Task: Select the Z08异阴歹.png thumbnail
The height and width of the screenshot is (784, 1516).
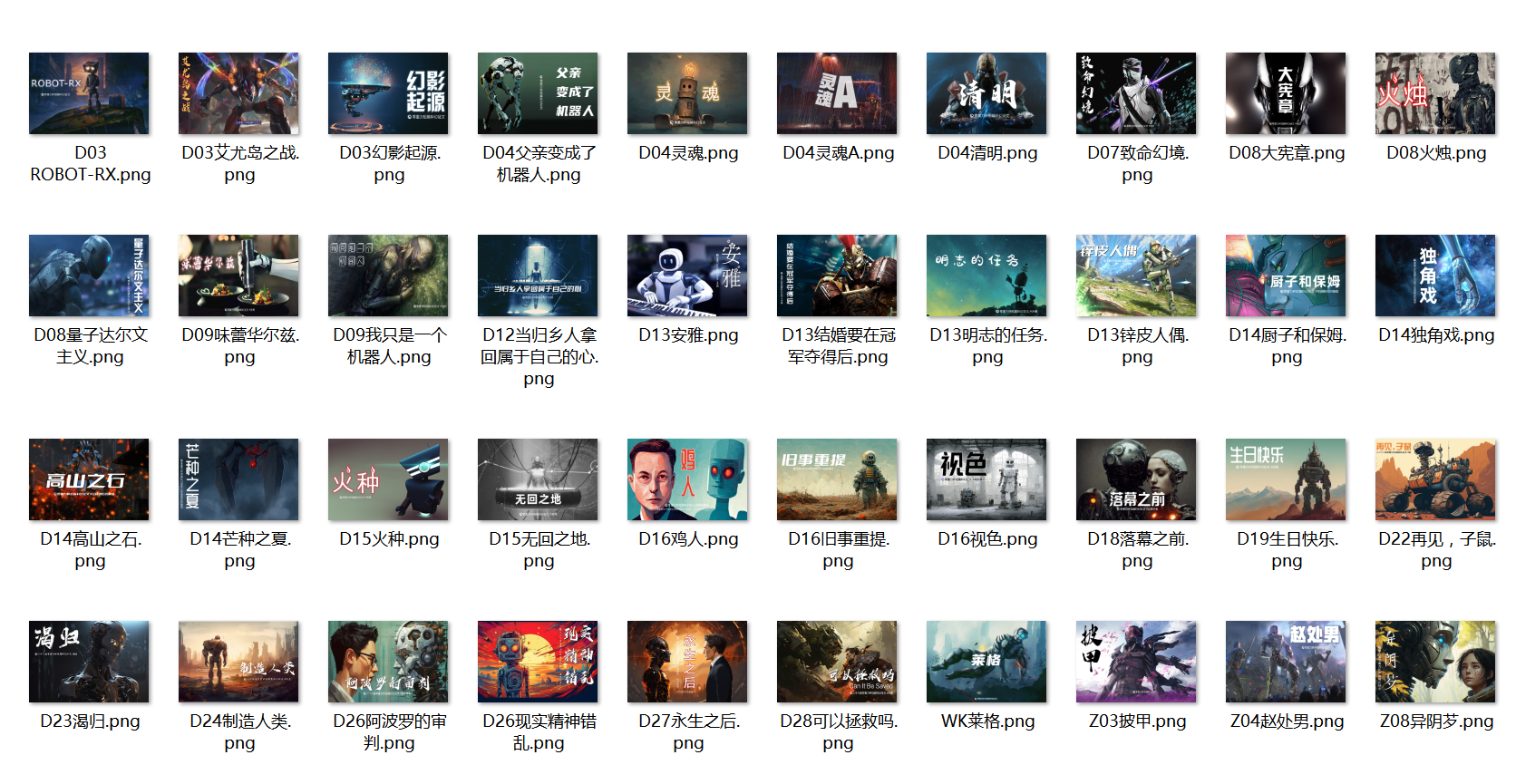Action: [x=1435, y=662]
